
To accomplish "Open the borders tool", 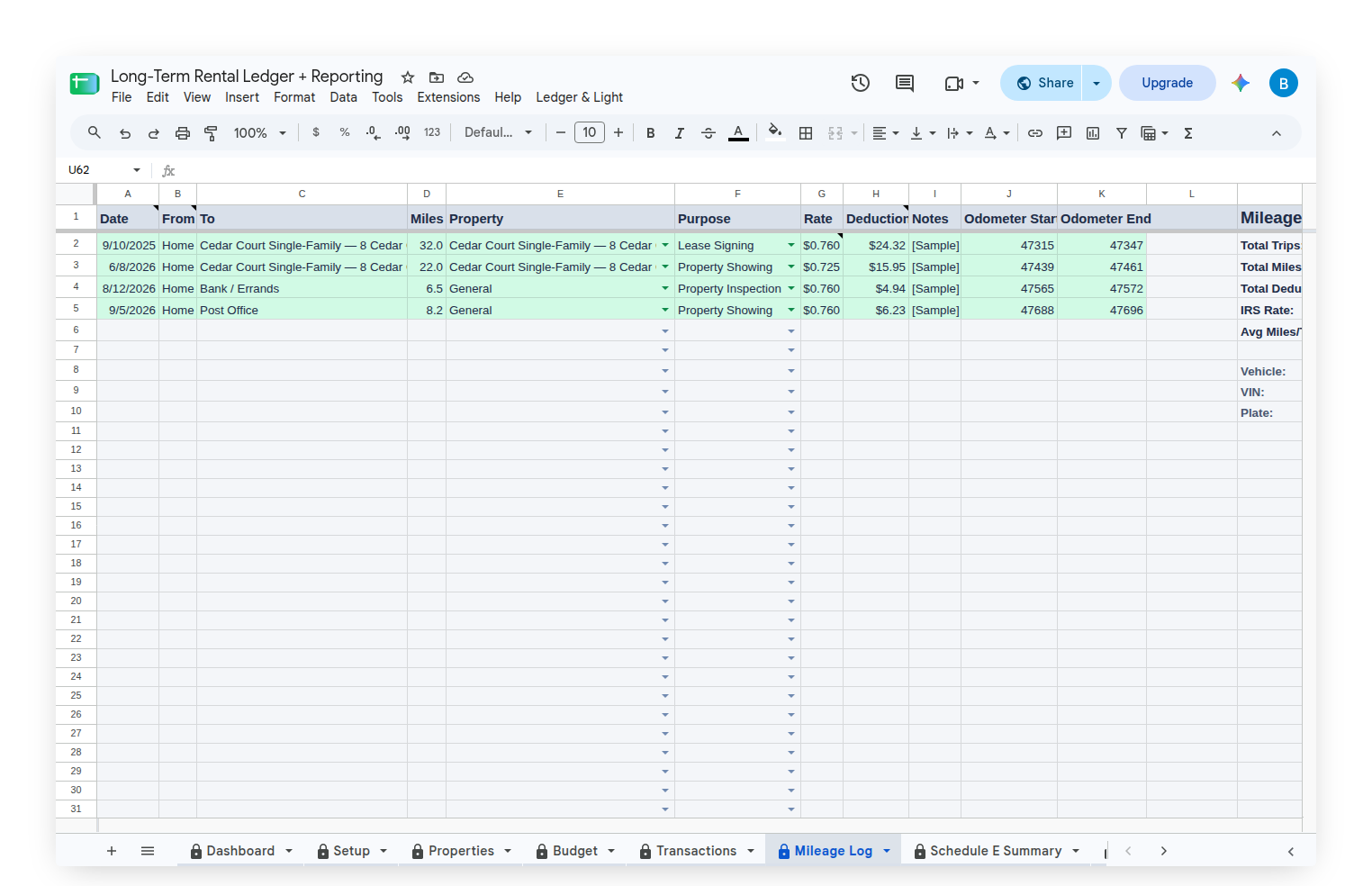I will [806, 133].
